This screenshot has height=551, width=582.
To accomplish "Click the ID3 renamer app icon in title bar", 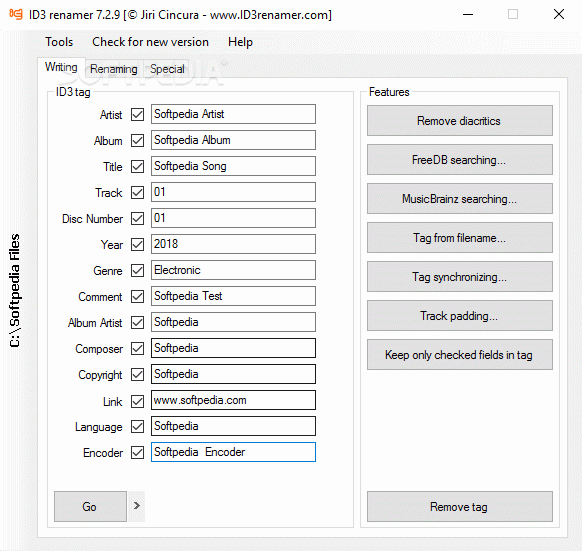I will (x=16, y=14).
